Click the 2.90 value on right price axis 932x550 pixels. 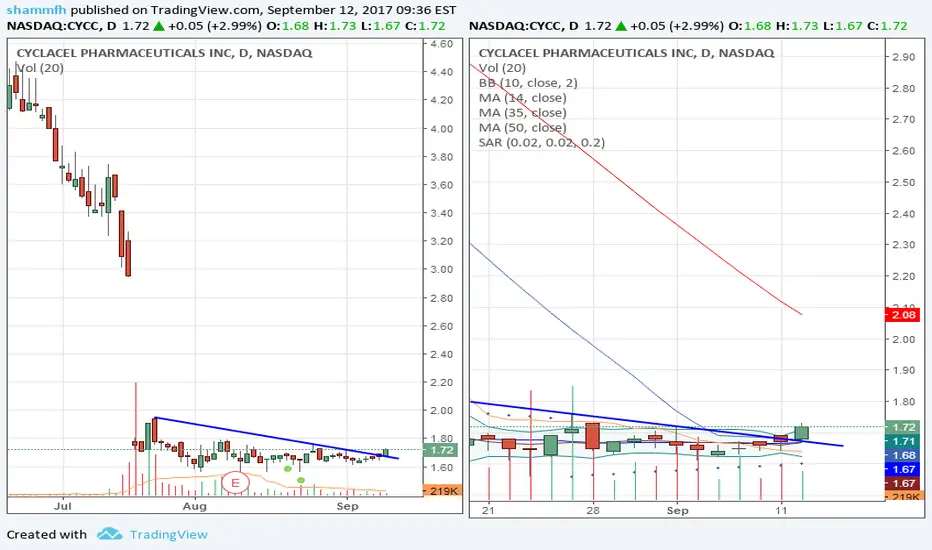coord(903,57)
